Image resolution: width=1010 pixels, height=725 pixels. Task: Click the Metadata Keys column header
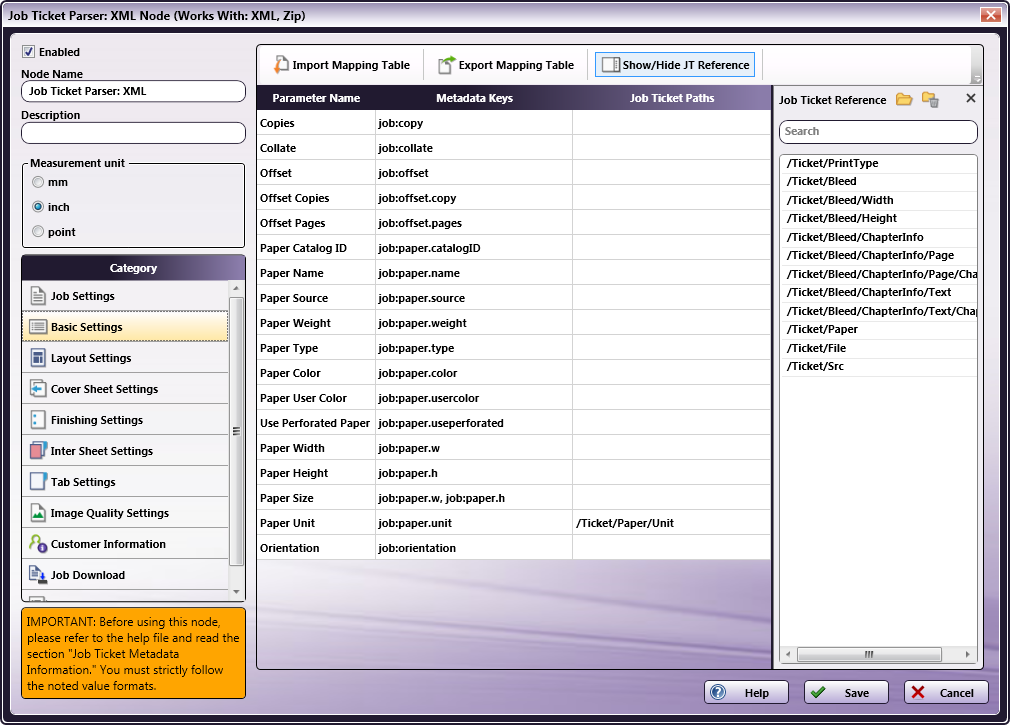(474, 98)
